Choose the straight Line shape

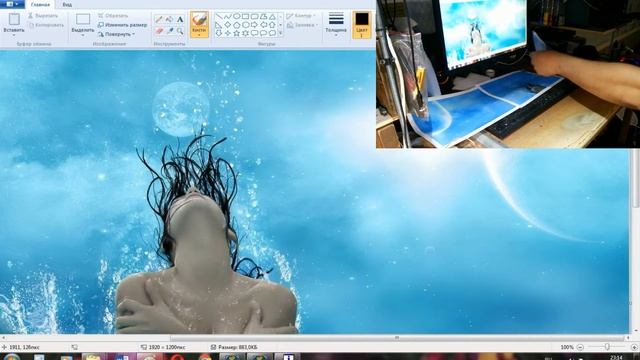pyautogui.click(x=219, y=17)
